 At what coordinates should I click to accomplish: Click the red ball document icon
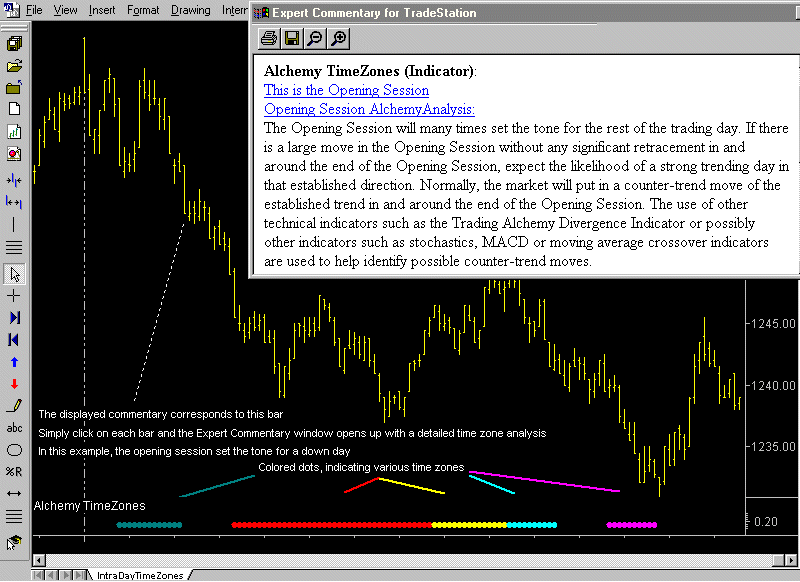[14, 154]
